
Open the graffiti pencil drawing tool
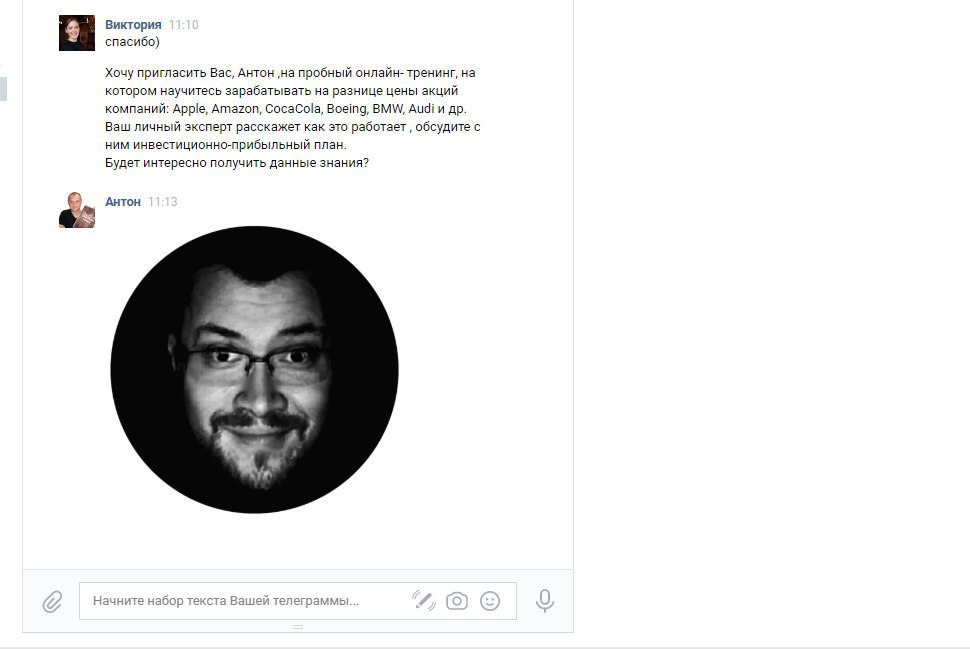(x=424, y=600)
